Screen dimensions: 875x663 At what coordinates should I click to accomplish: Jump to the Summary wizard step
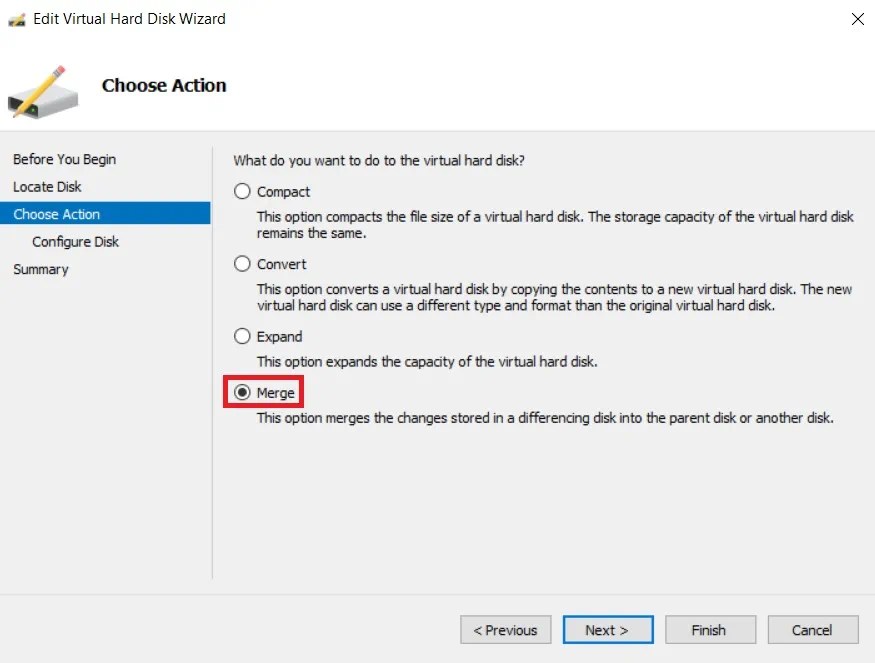tap(40, 269)
